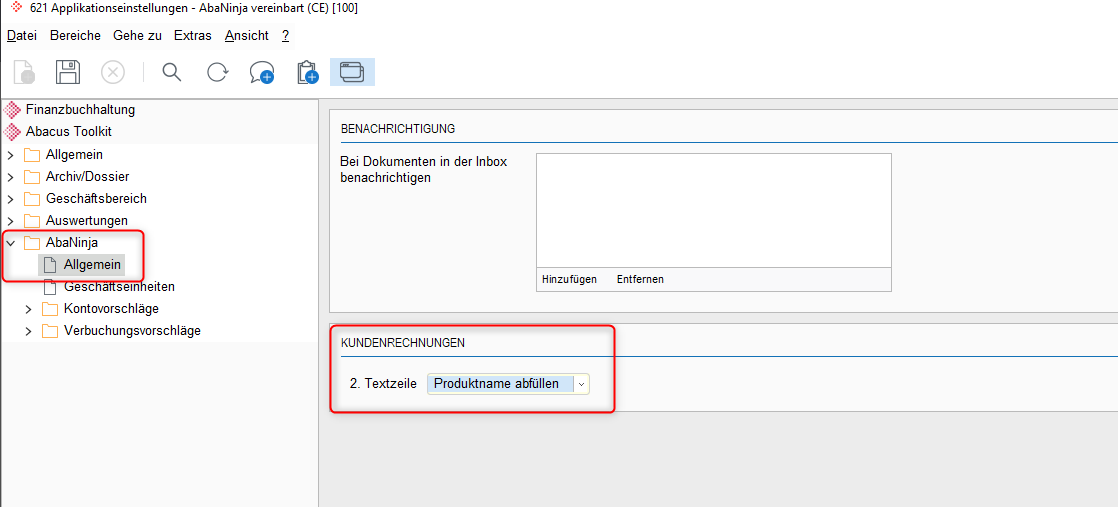Click Hinzufügen under the notification list
Viewport: 1118px width, 507px height.
[569, 280]
